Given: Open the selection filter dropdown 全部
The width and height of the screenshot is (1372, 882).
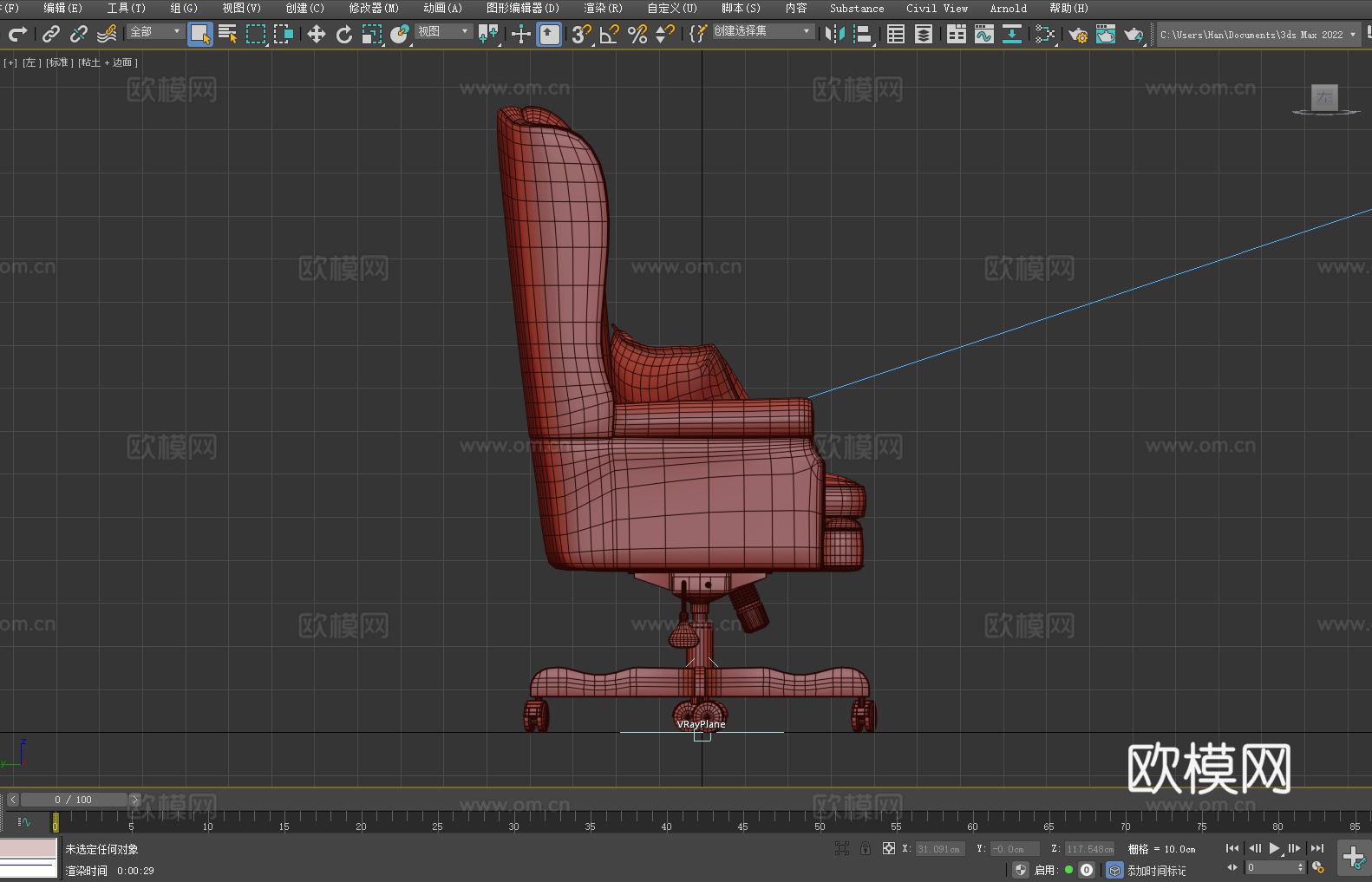Looking at the screenshot, I should point(156,31).
